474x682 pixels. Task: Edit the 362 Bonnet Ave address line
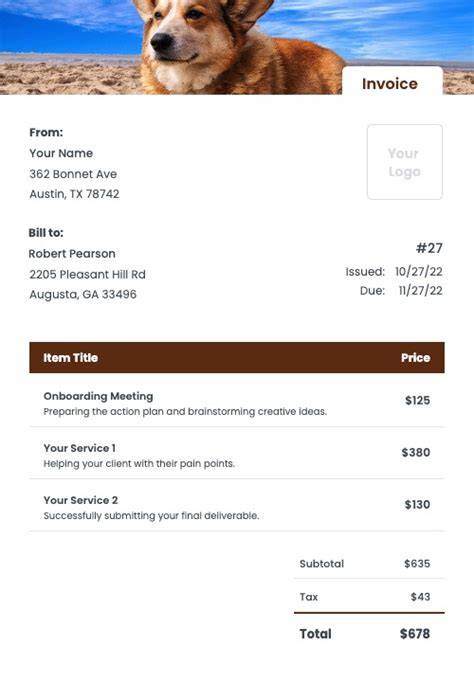coord(73,174)
